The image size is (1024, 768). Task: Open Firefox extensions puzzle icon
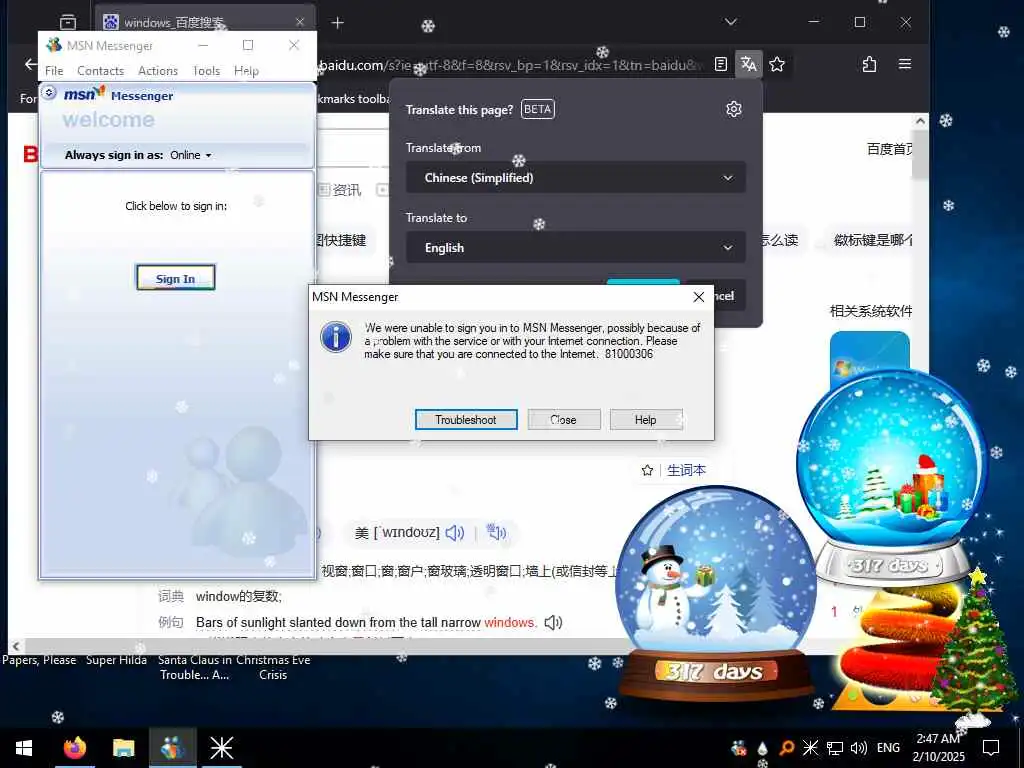(869, 64)
